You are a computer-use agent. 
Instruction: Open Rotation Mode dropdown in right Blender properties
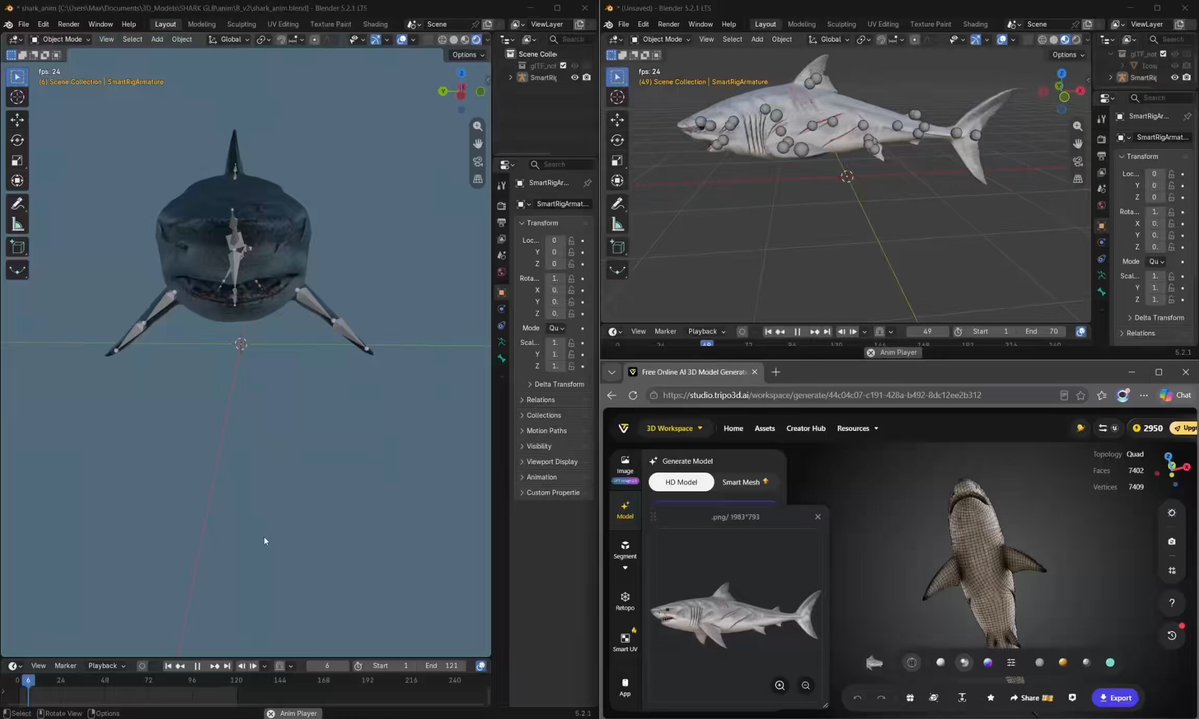pyautogui.click(x=1156, y=262)
